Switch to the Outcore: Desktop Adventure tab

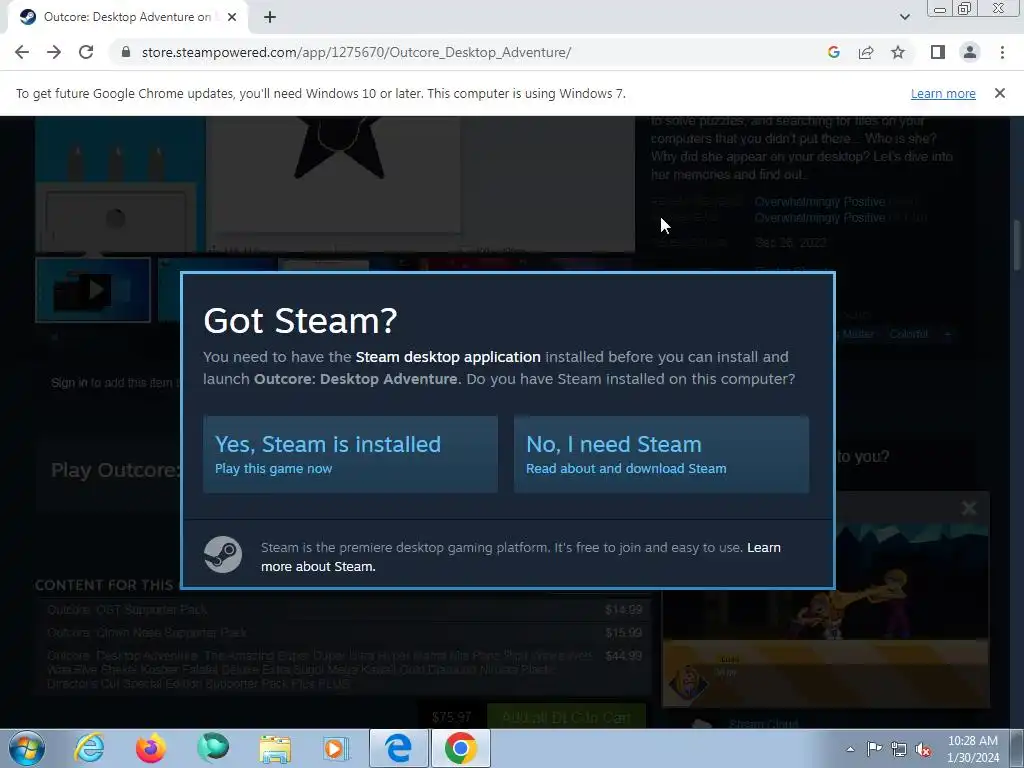[x=127, y=17]
